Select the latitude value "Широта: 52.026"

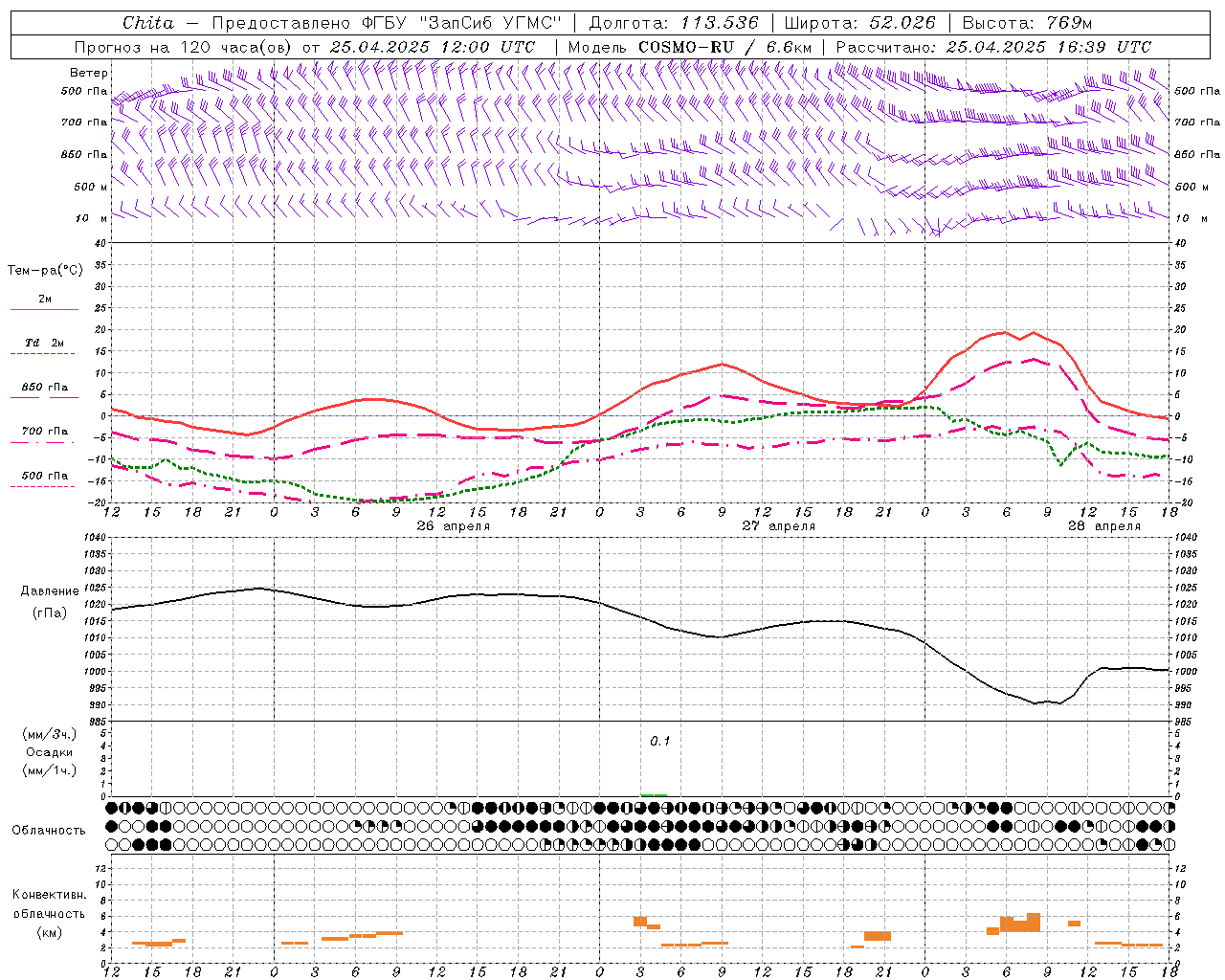tap(859, 23)
